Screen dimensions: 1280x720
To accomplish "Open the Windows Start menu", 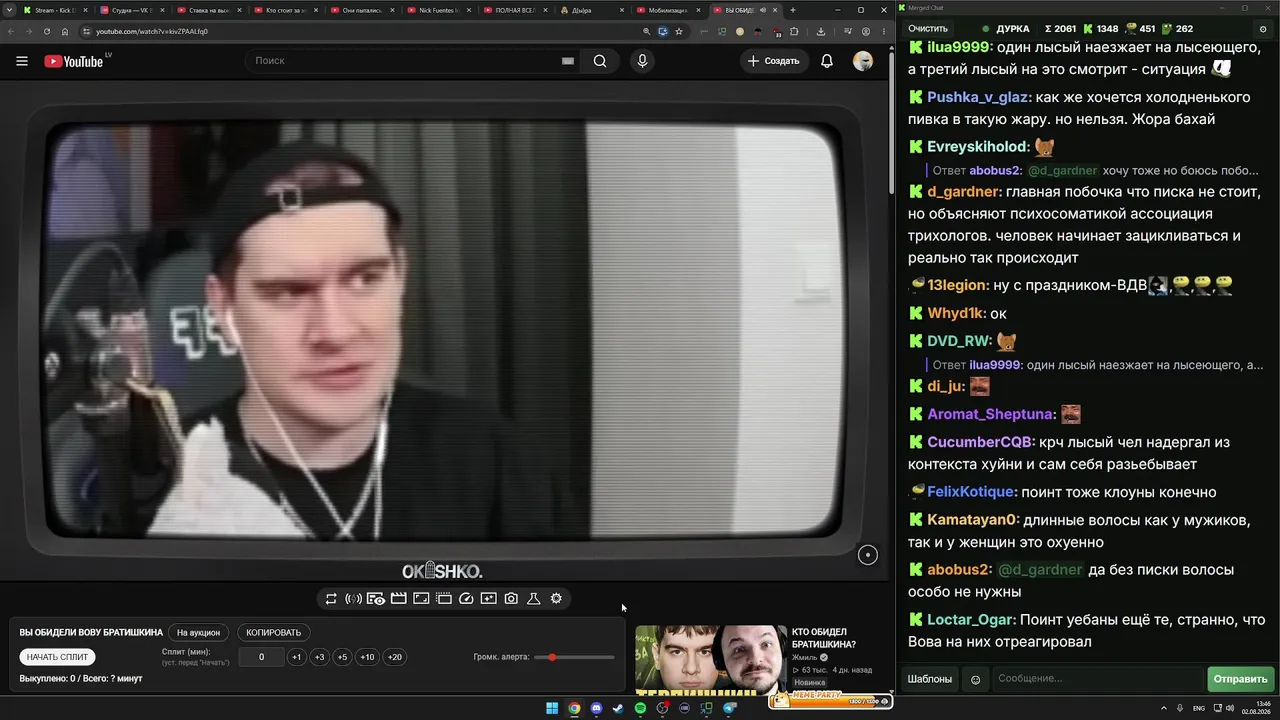I will coord(552,709).
